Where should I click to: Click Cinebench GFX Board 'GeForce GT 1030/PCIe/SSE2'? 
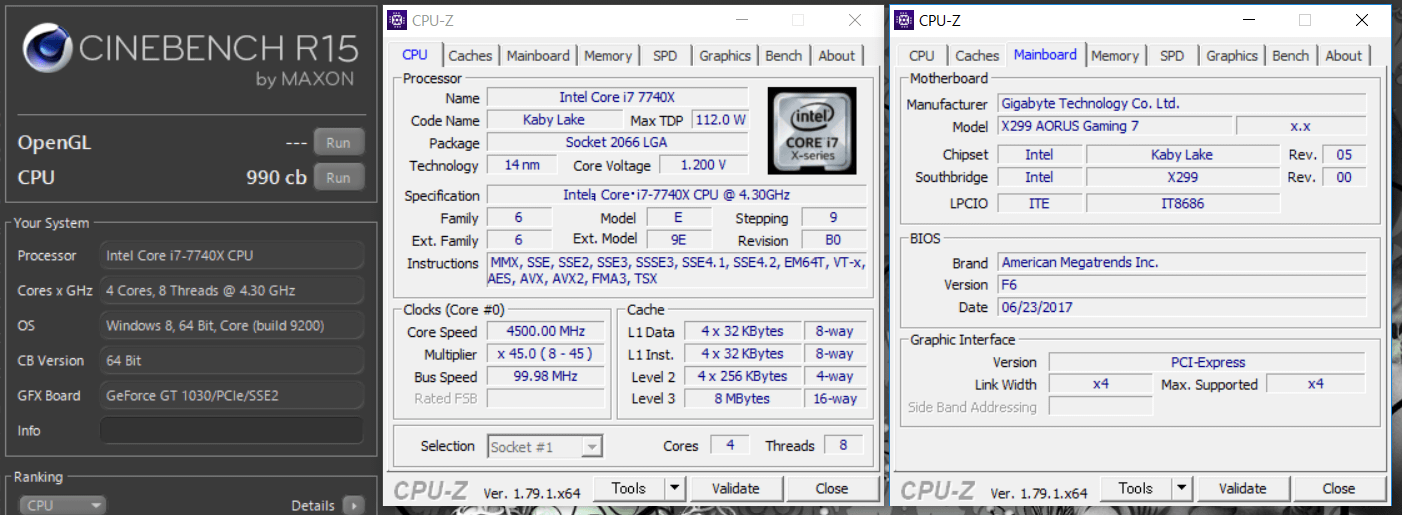click(231, 396)
